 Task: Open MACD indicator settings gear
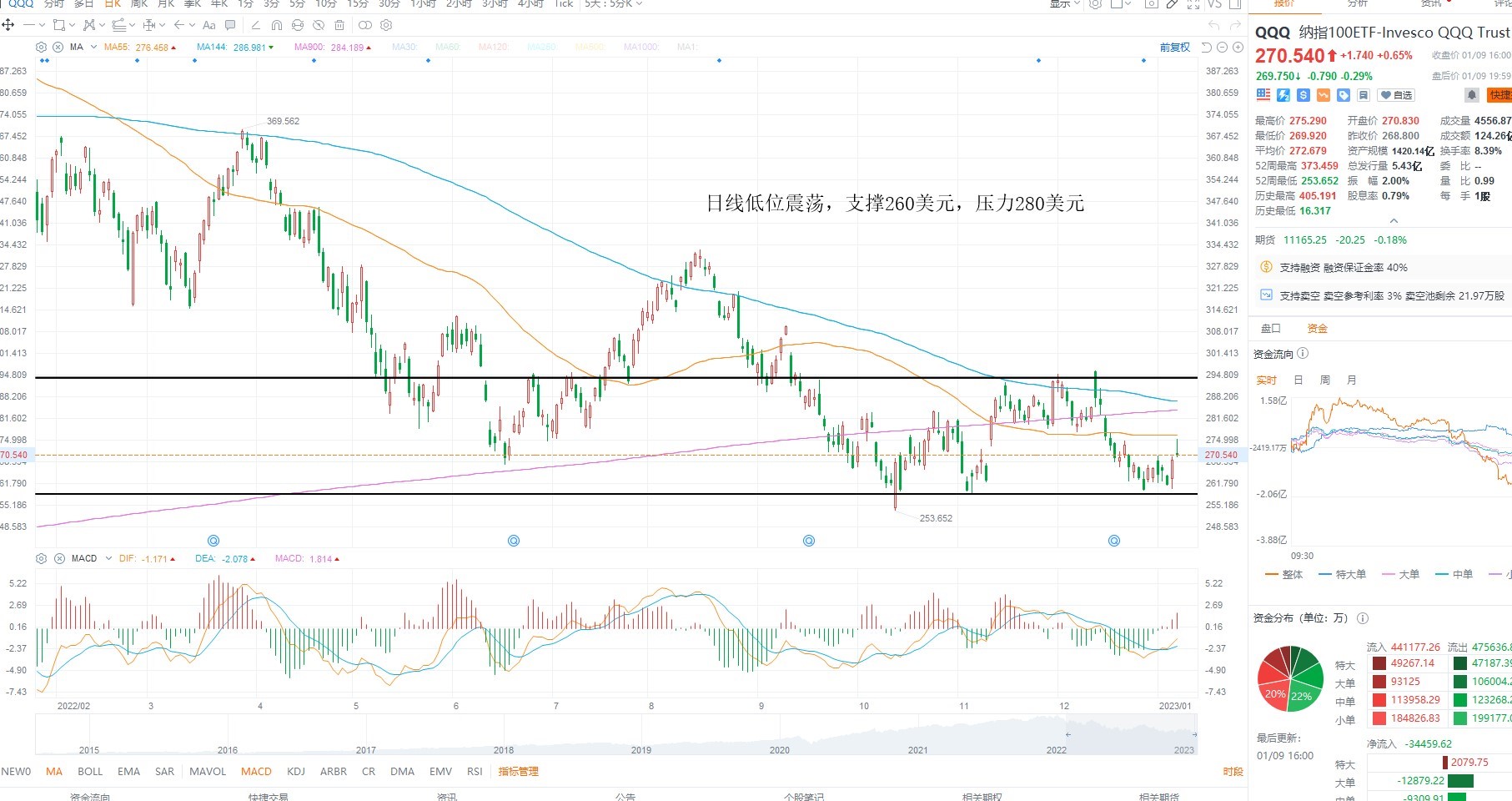[42, 558]
